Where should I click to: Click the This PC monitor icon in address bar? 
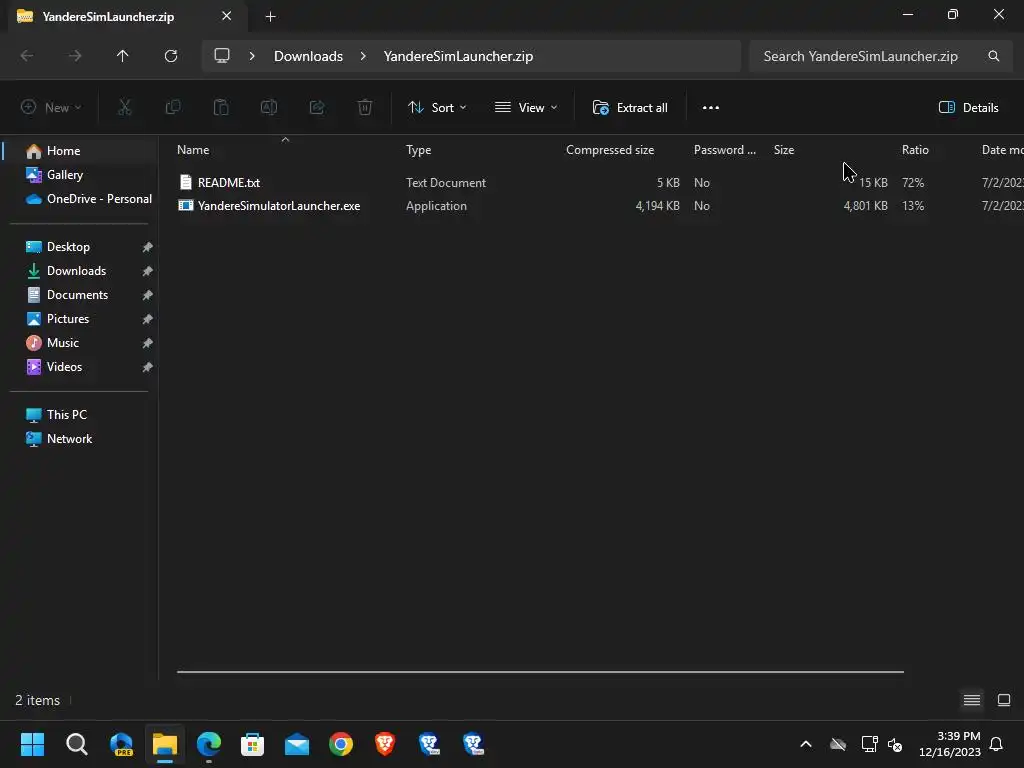(222, 56)
